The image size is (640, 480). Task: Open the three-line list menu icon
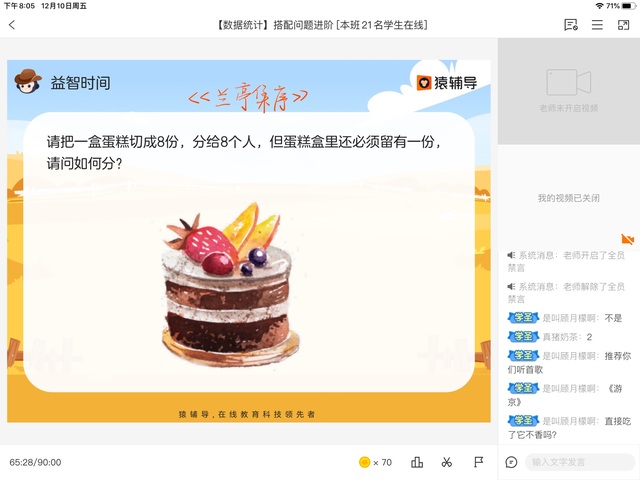tap(597, 25)
